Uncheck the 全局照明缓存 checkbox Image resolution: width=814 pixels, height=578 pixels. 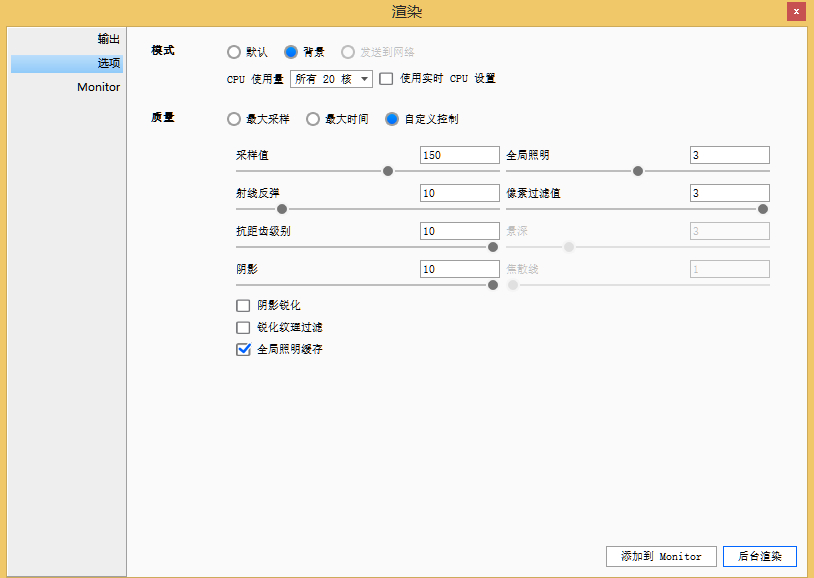coord(243,349)
